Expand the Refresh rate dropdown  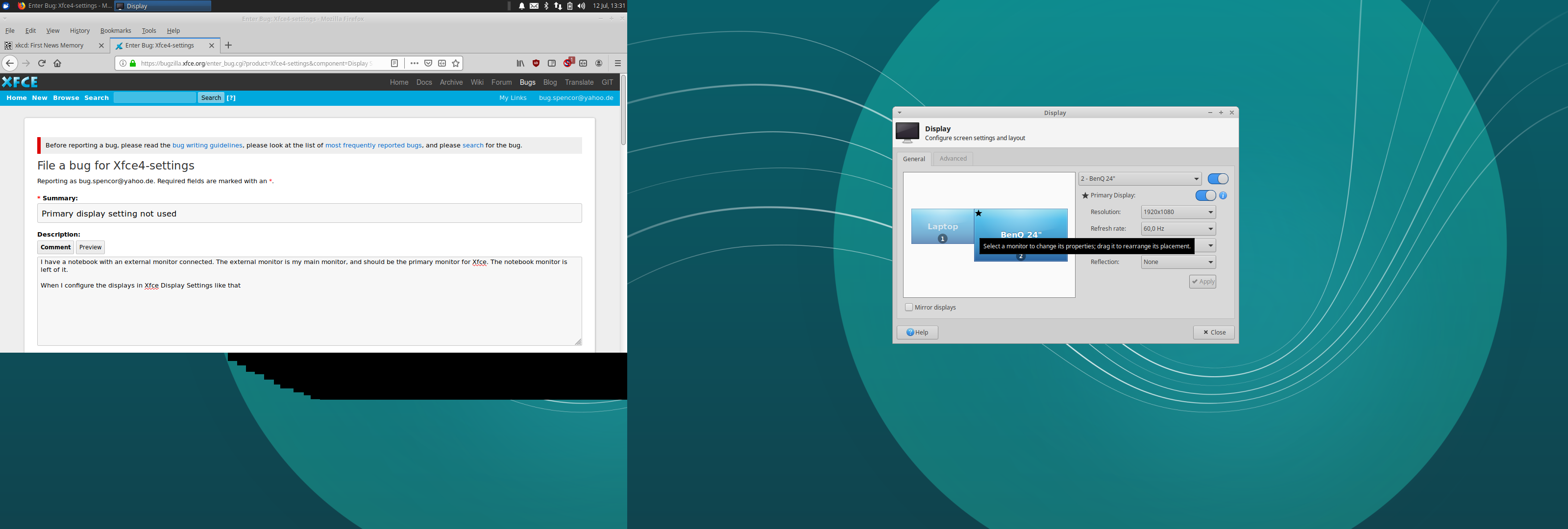tap(1178, 229)
